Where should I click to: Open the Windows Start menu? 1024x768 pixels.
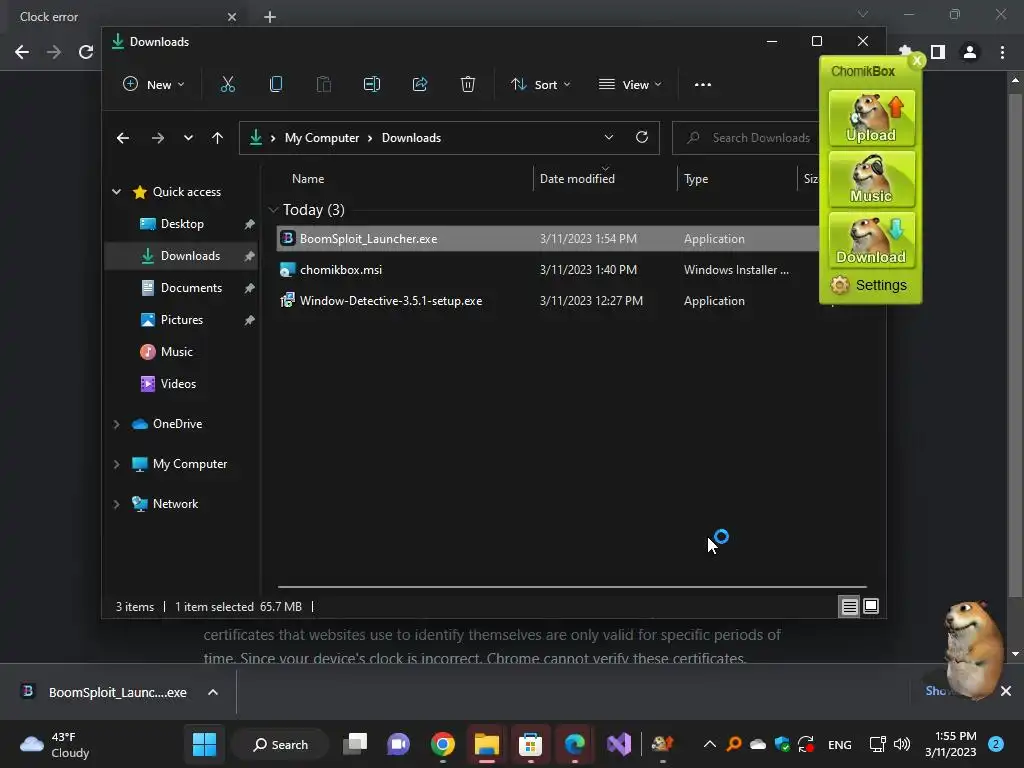(204, 744)
